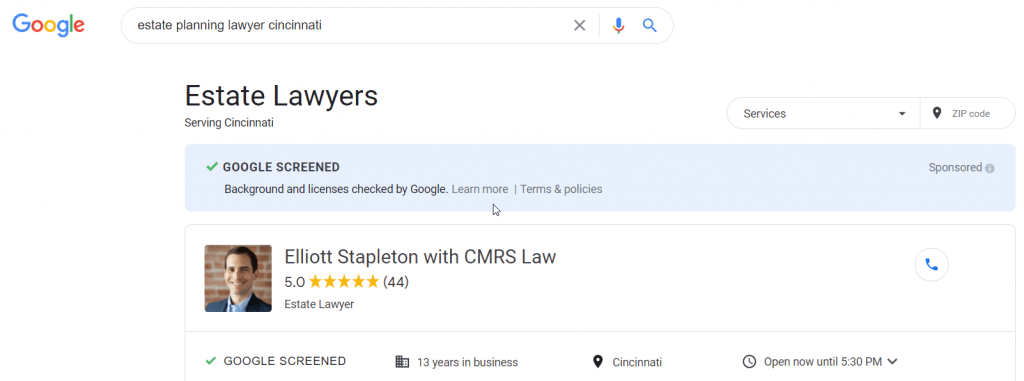Screen dimensions: 1024x381
Task: Click the blue magnifying glass search icon
Action: coord(649,25)
